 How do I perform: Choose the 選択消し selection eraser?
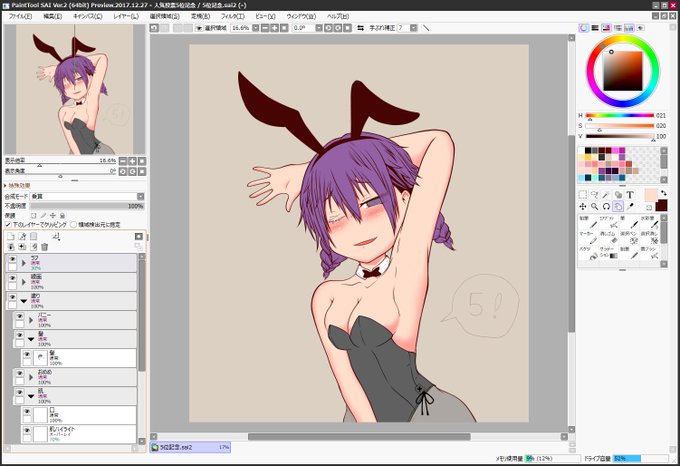(x=650, y=237)
